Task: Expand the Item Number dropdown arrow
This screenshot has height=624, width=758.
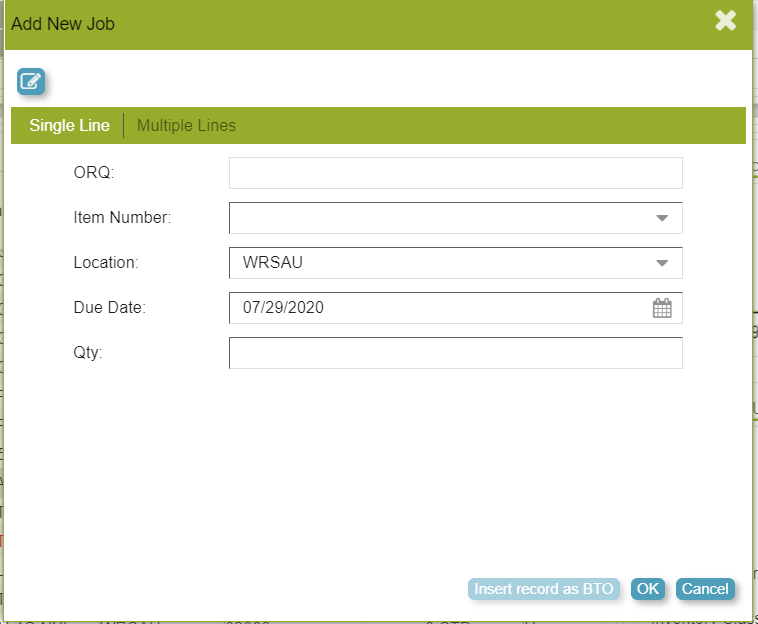Action: [661, 218]
